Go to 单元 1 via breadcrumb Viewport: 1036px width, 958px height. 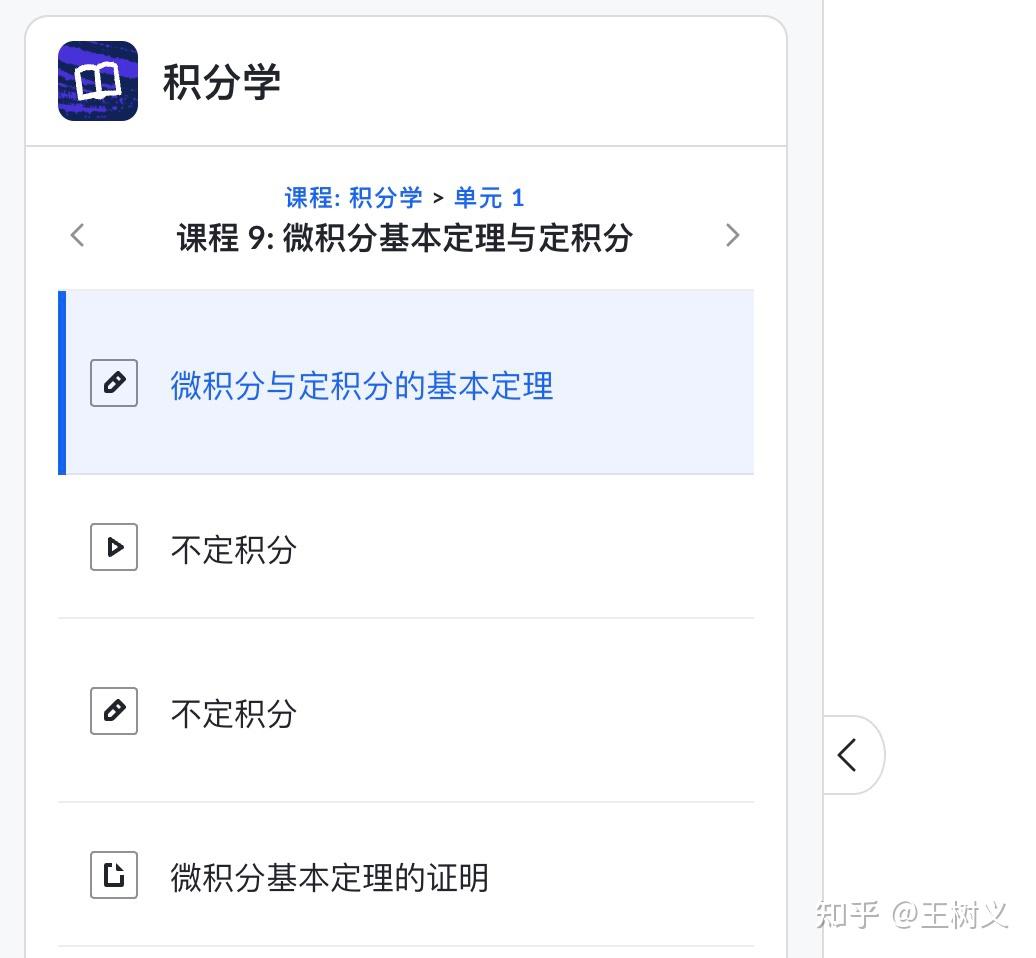(x=489, y=197)
